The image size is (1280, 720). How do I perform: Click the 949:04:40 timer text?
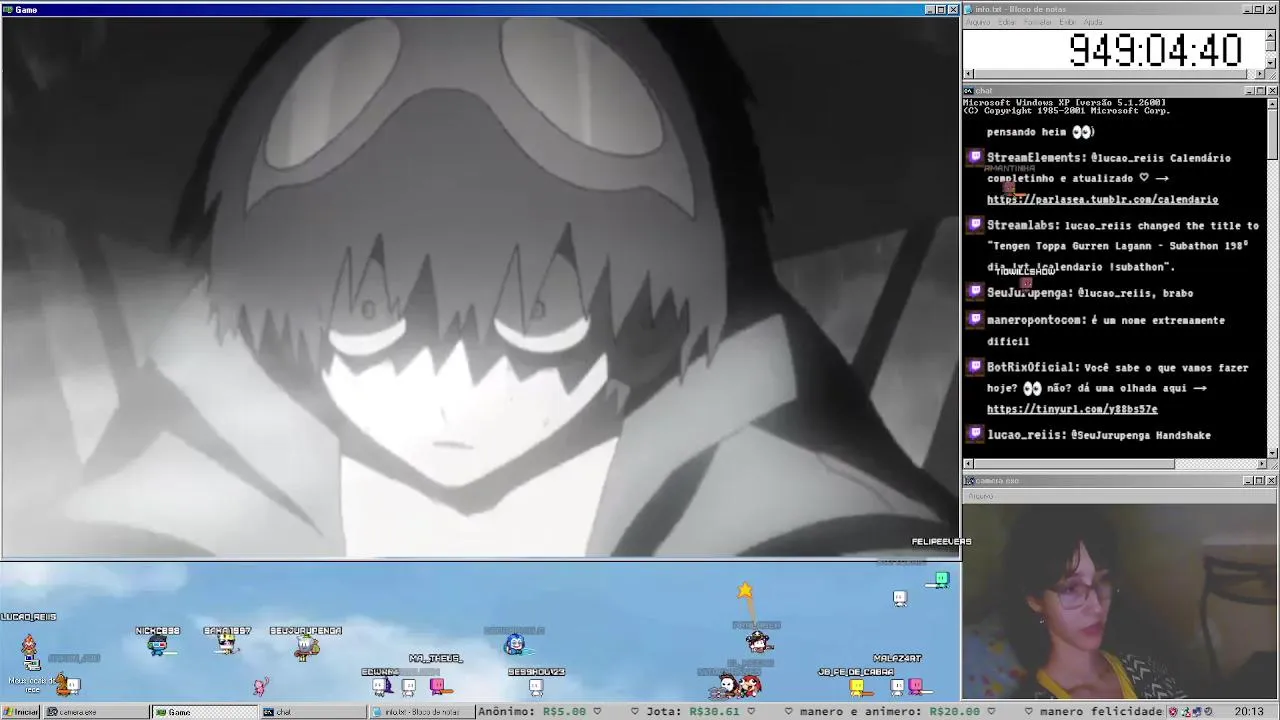tap(1155, 50)
